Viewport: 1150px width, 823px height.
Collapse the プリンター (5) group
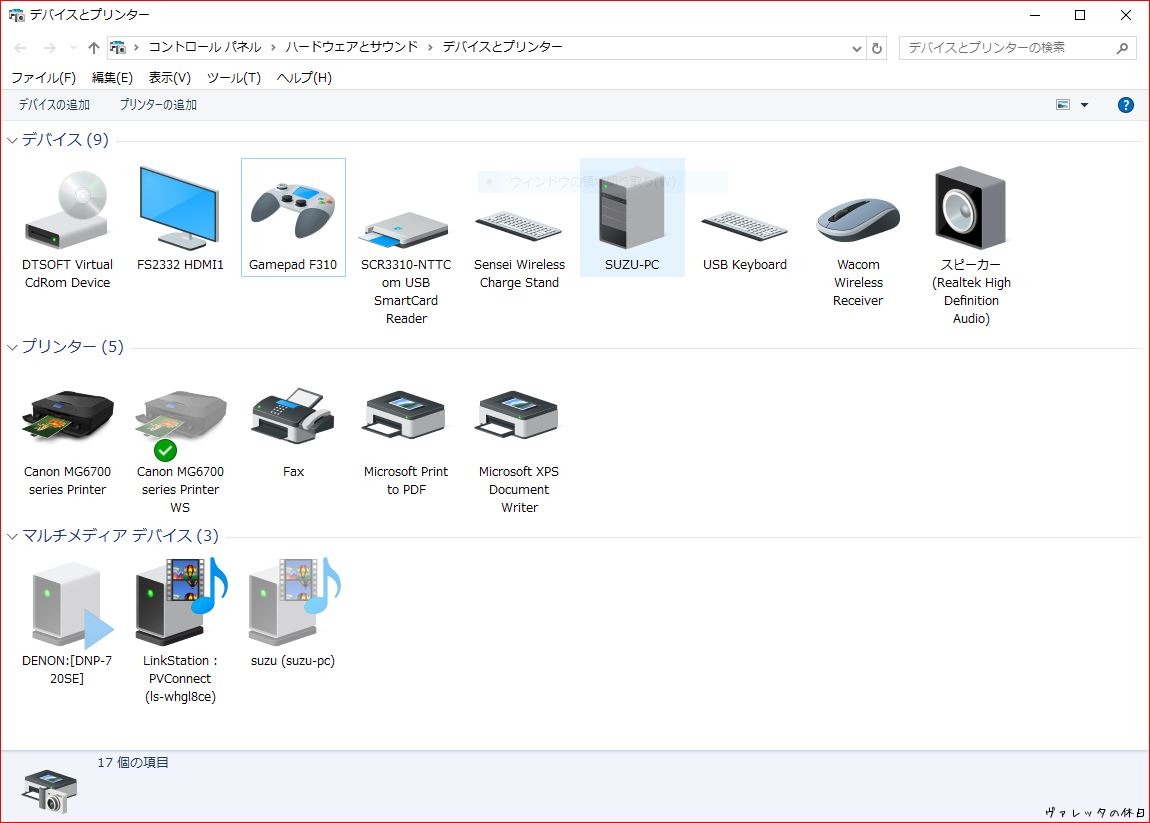point(12,347)
